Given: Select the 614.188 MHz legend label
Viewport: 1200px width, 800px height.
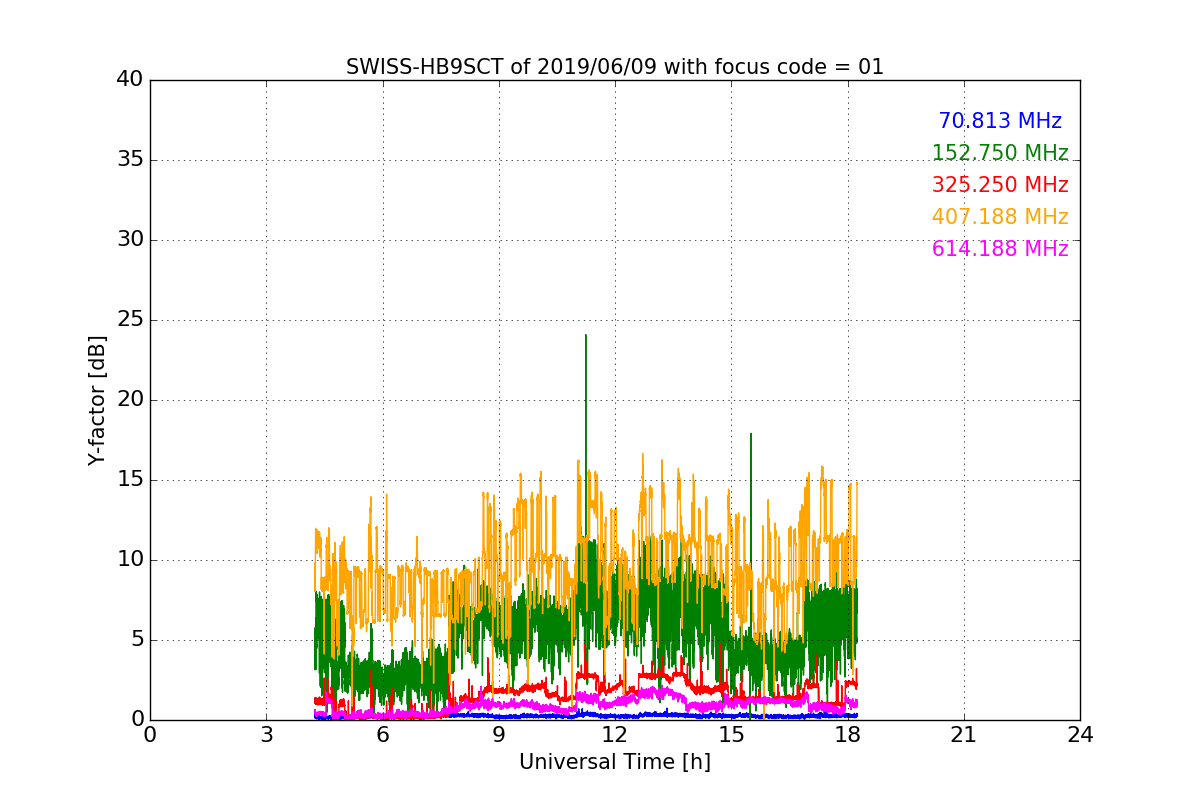Looking at the screenshot, I should coord(1000,249).
